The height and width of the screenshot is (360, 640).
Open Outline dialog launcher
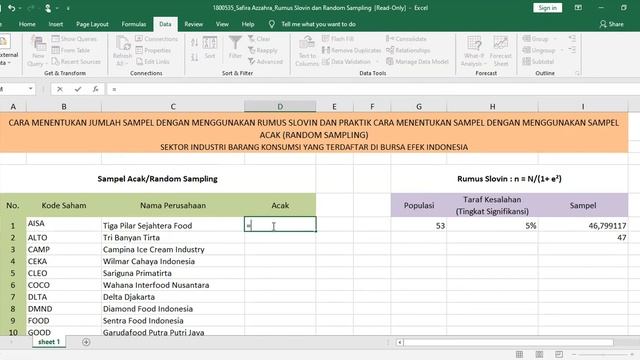point(577,73)
